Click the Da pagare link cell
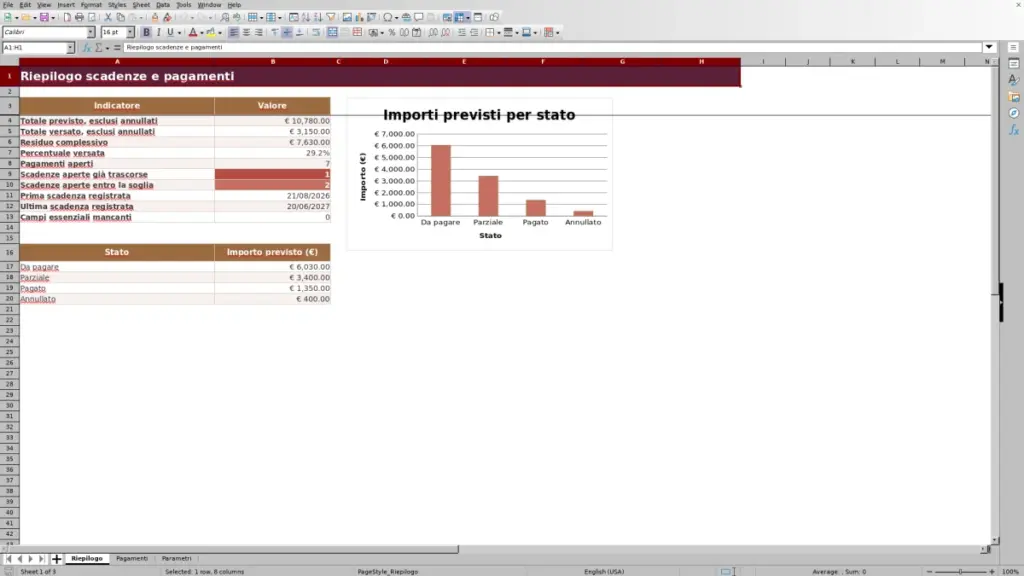The width and height of the screenshot is (1024, 576). [39, 267]
